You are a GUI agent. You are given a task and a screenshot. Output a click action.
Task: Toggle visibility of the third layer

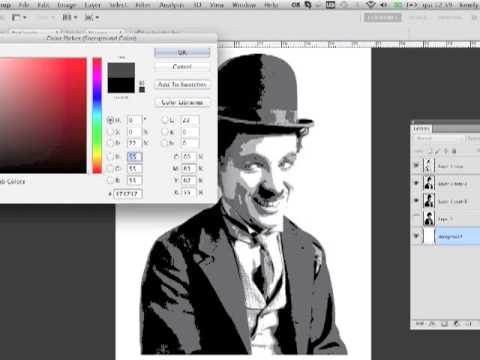pos(416,201)
